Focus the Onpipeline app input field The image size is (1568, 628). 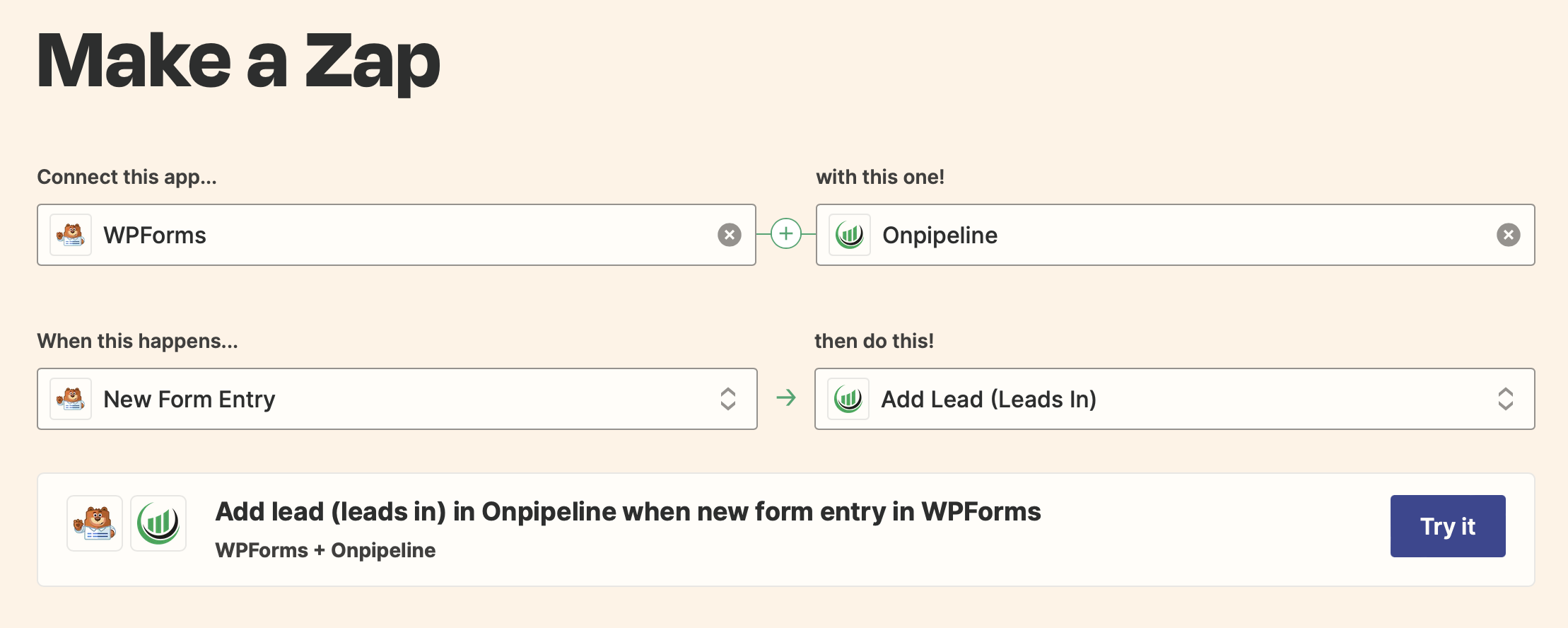pyautogui.click(x=1175, y=235)
